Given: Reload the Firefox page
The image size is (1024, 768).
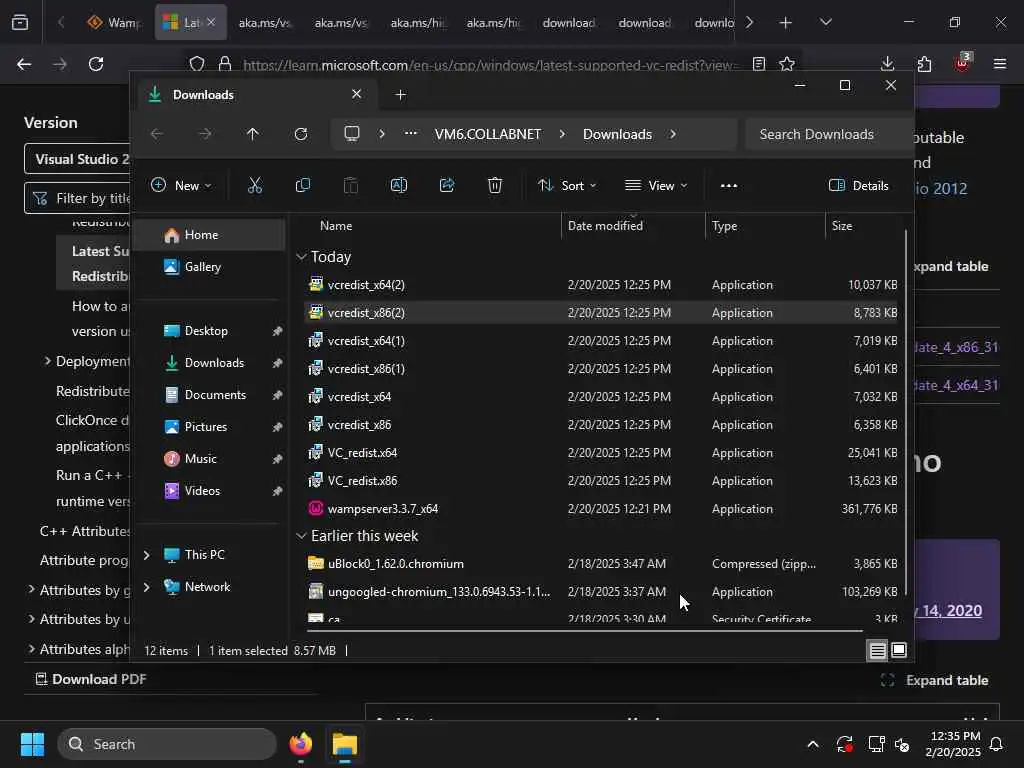Looking at the screenshot, I should click(96, 64).
